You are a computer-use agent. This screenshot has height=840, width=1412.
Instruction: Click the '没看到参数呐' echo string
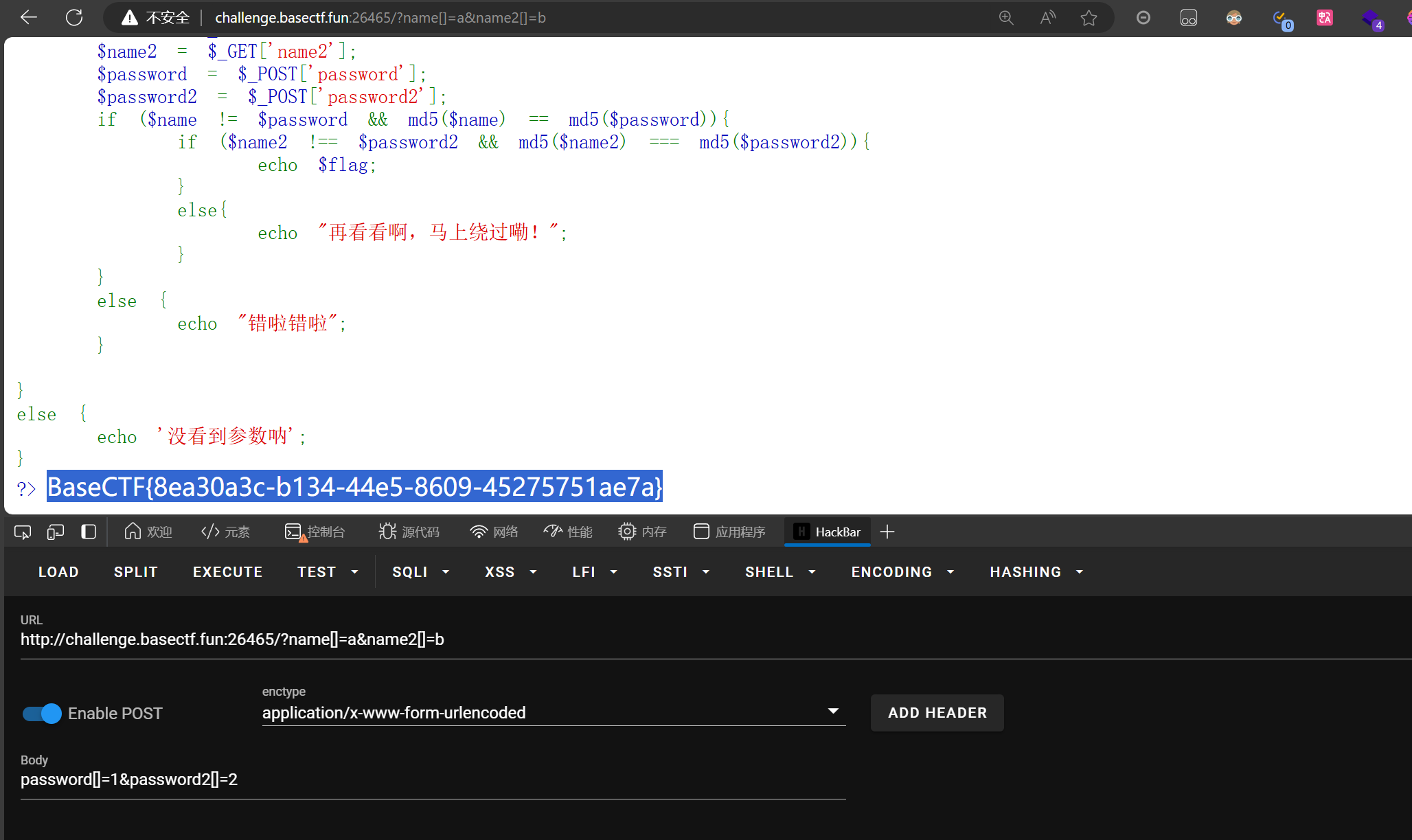(x=227, y=435)
